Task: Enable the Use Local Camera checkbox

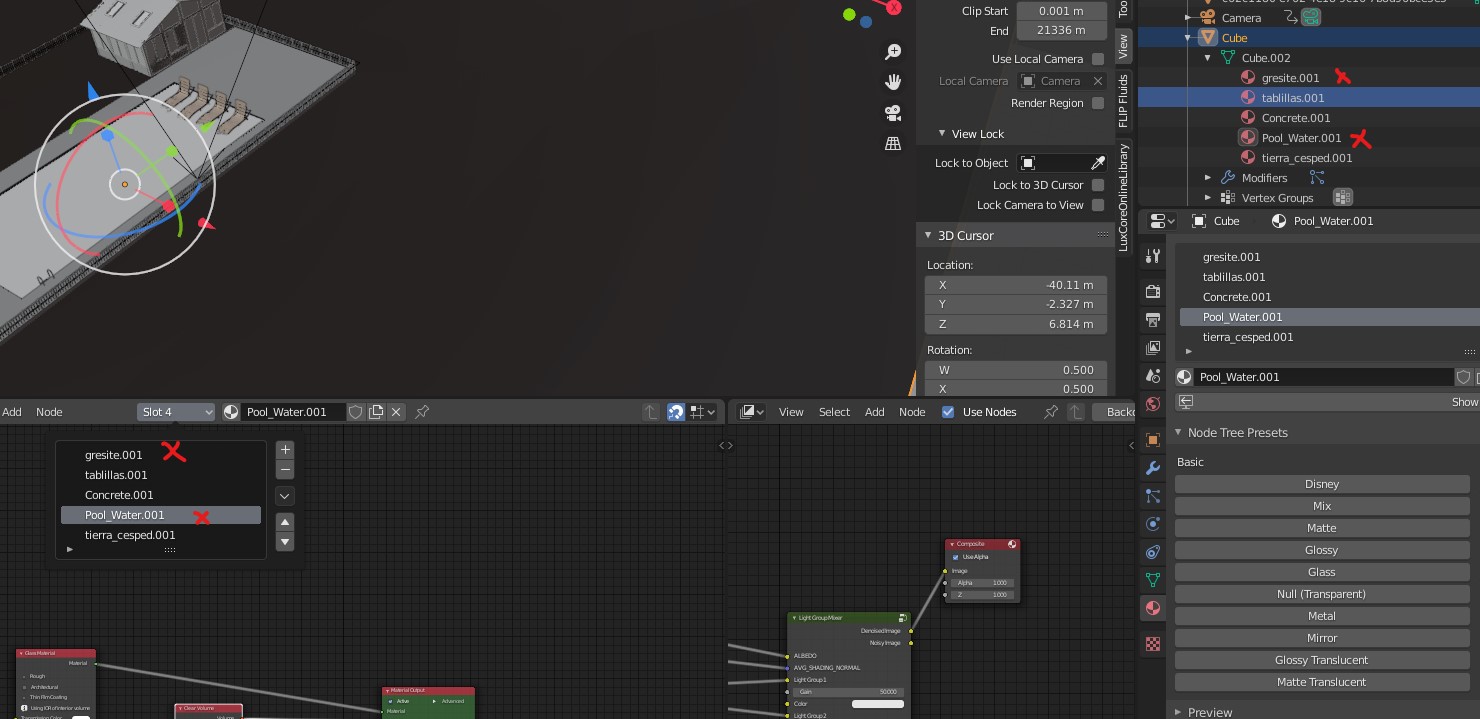Action: 1098,59
